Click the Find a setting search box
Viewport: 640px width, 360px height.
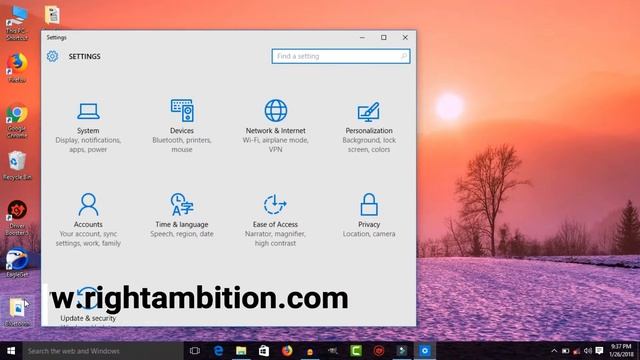point(341,56)
